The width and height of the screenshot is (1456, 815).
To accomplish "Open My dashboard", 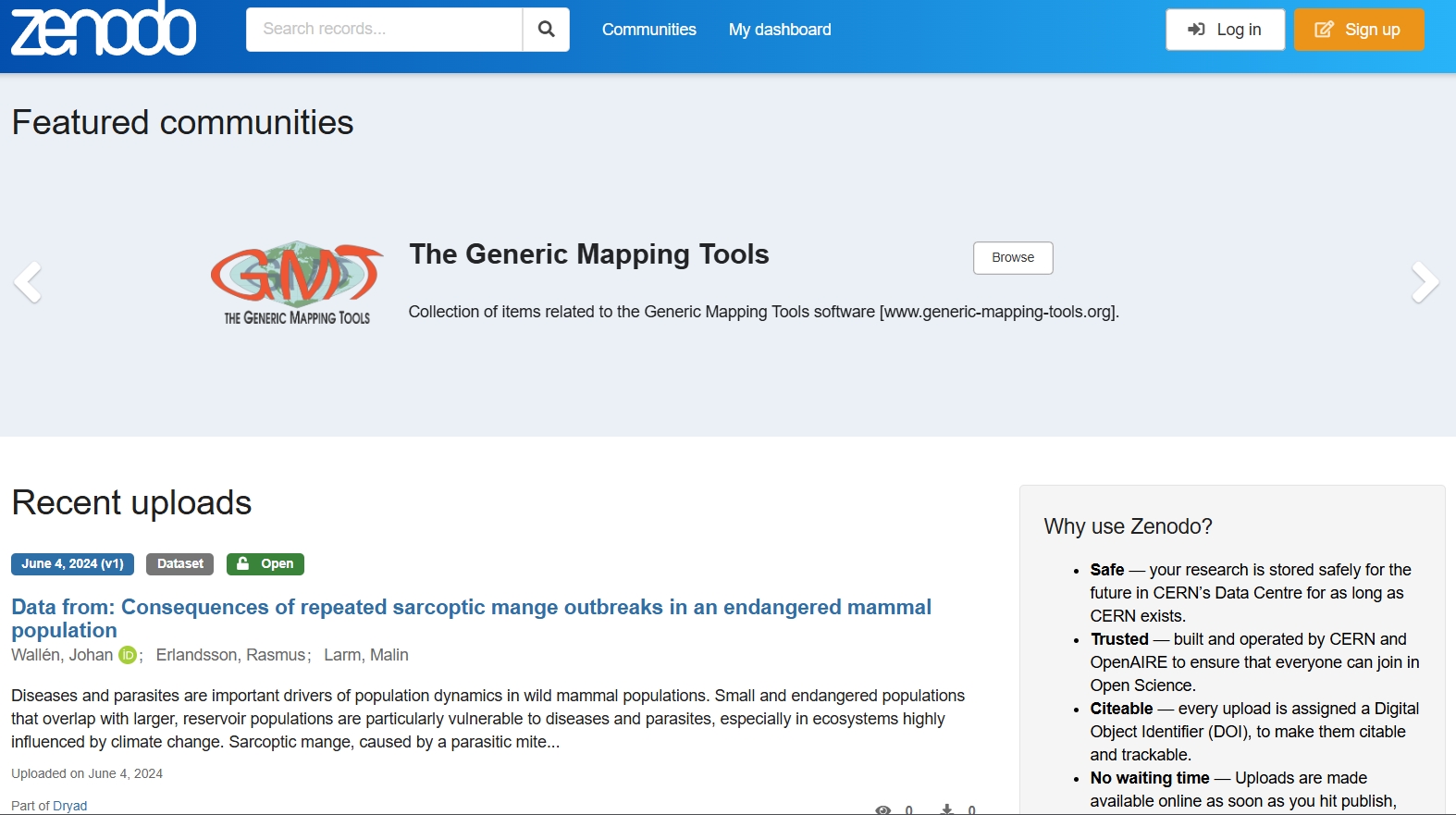I will point(780,30).
